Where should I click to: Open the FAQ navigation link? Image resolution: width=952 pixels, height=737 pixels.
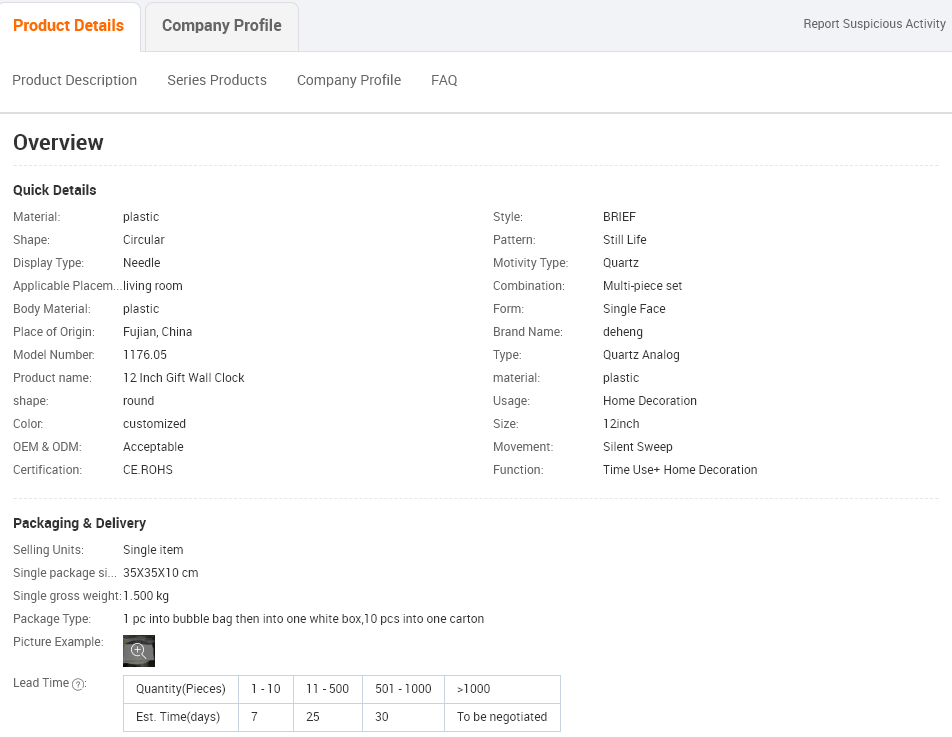tap(444, 80)
